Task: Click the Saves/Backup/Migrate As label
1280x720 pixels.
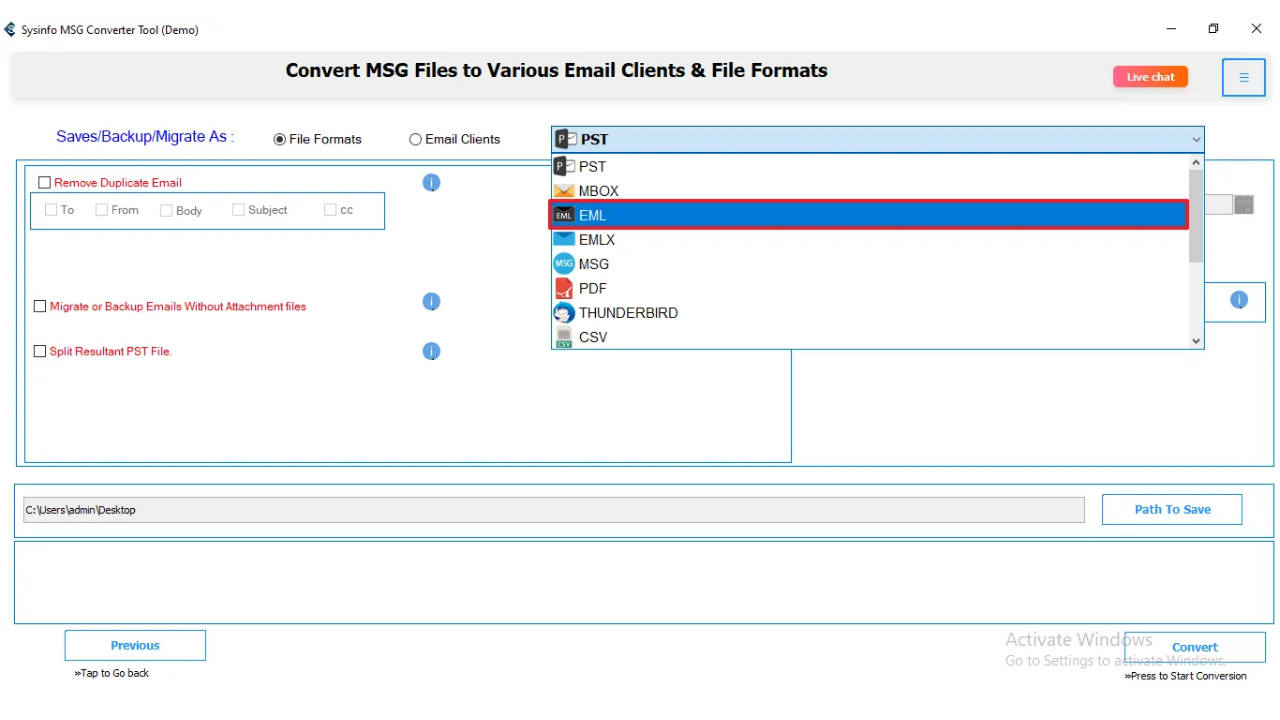Action: click(145, 137)
